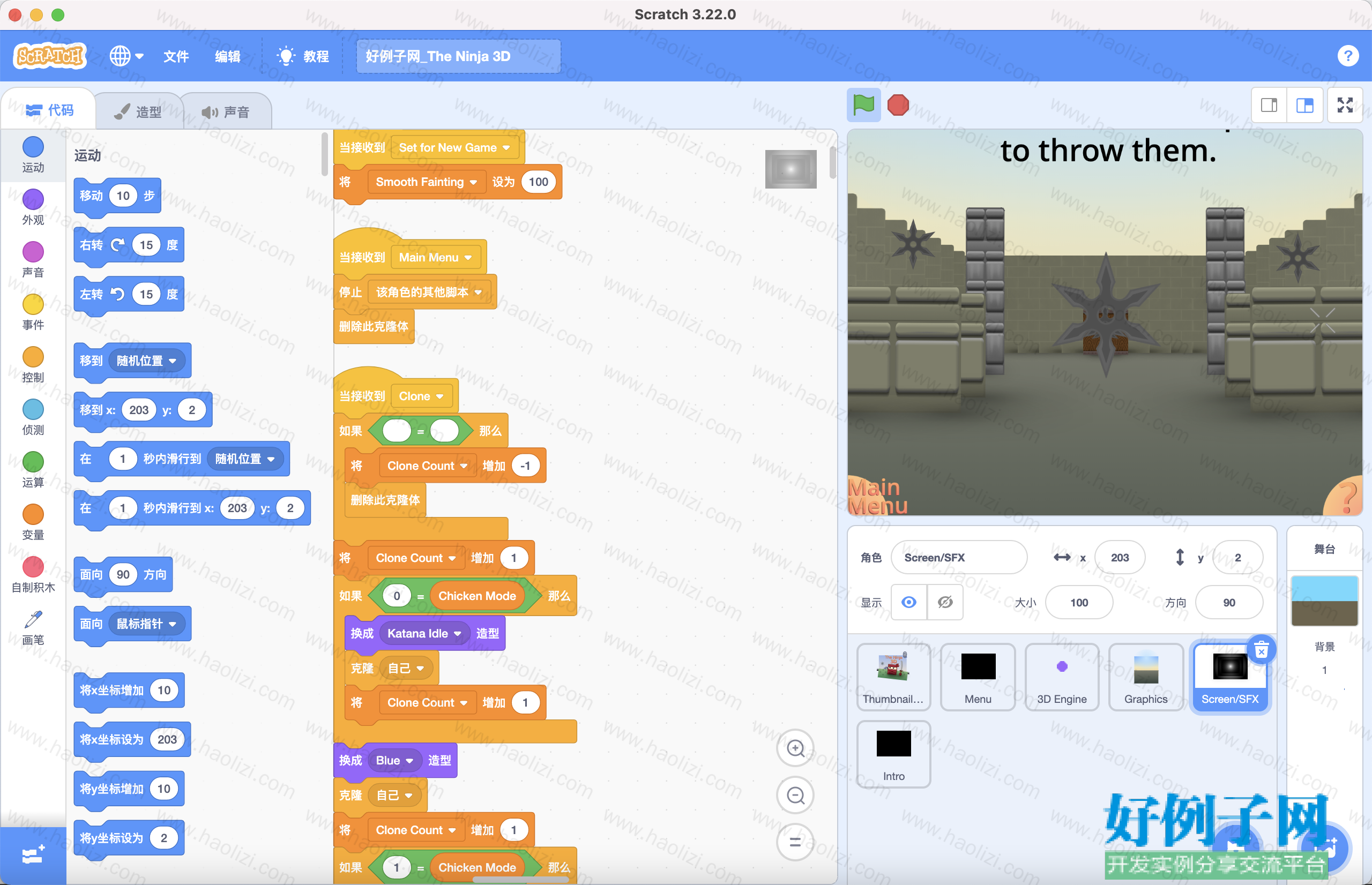This screenshot has height=885, width=1372.
Task: Select the 侦测 sensing category
Action: click(x=33, y=417)
